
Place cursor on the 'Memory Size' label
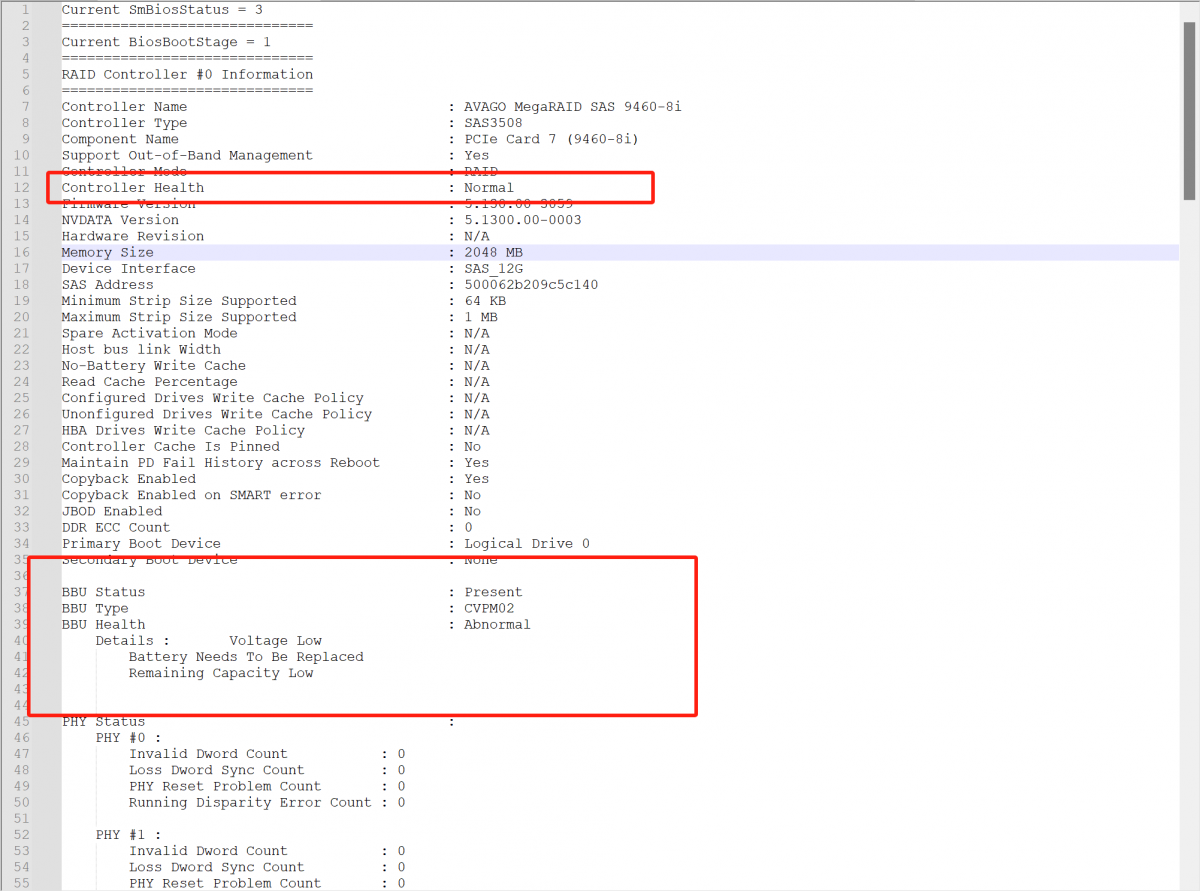click(107, 253)
